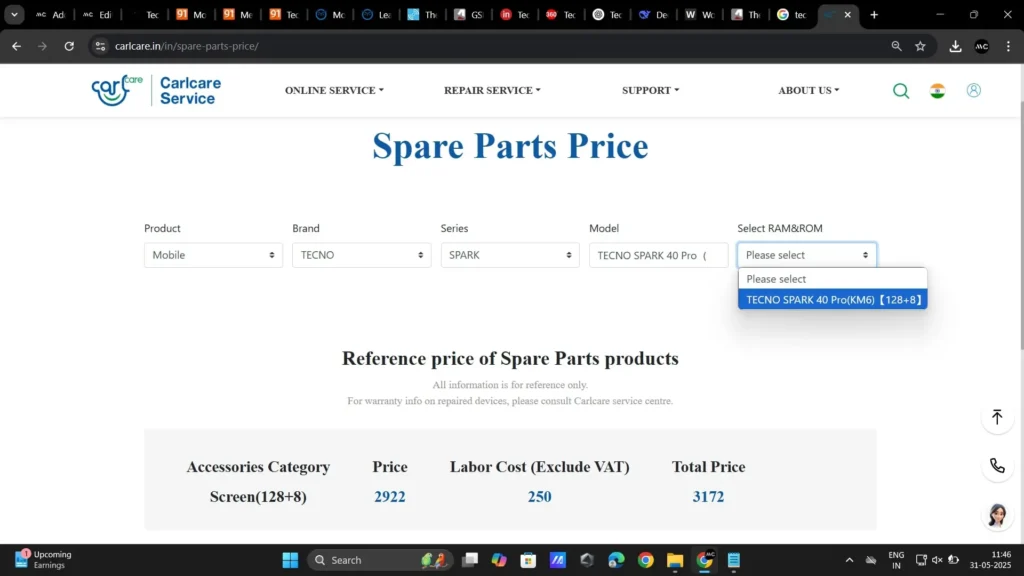The height and width of the screenshot is (576, 1024).
Task: Click the Windows taskbar search box
Action: click(x=379, y=560)
